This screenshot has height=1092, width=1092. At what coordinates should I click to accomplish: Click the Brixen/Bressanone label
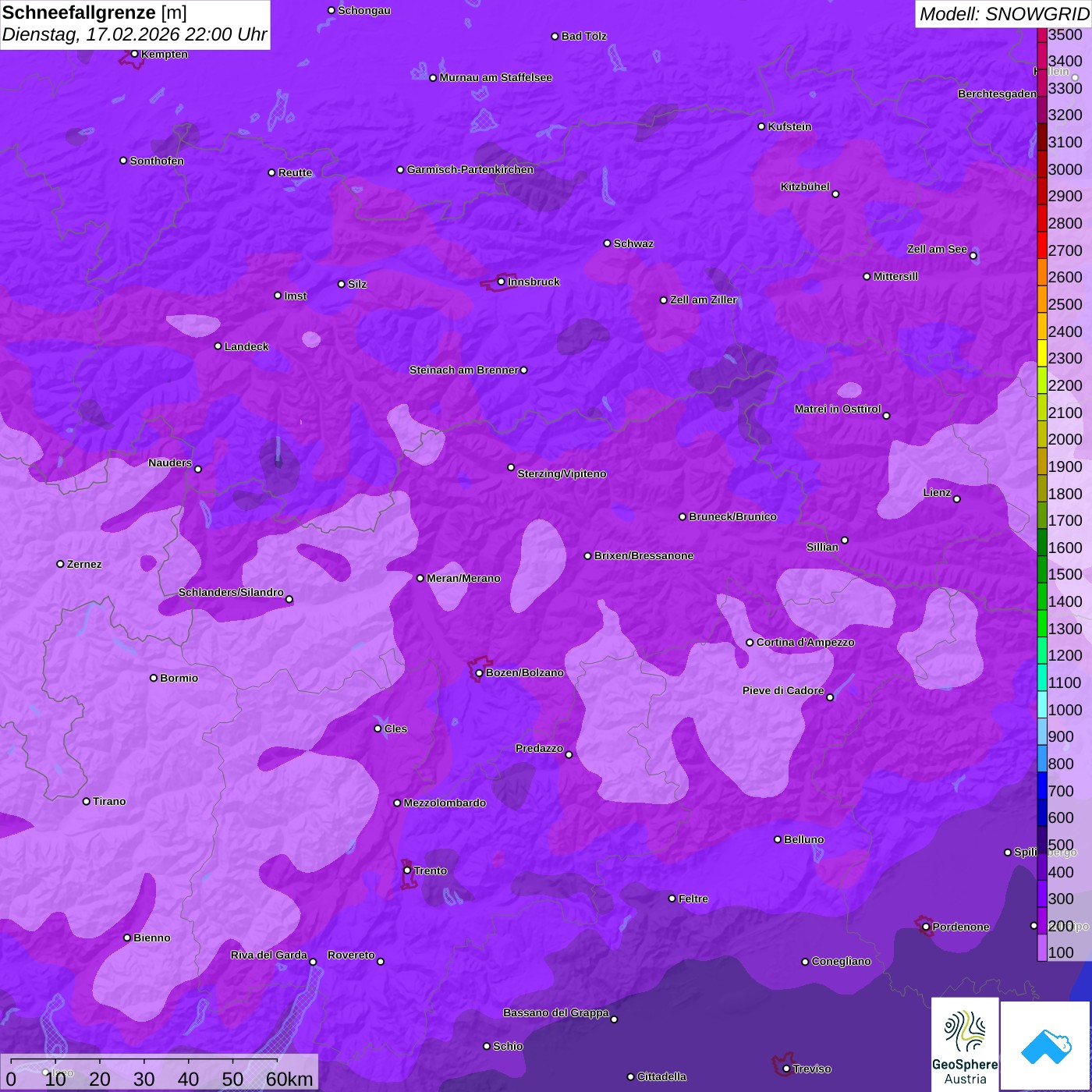tap(643, 555)
